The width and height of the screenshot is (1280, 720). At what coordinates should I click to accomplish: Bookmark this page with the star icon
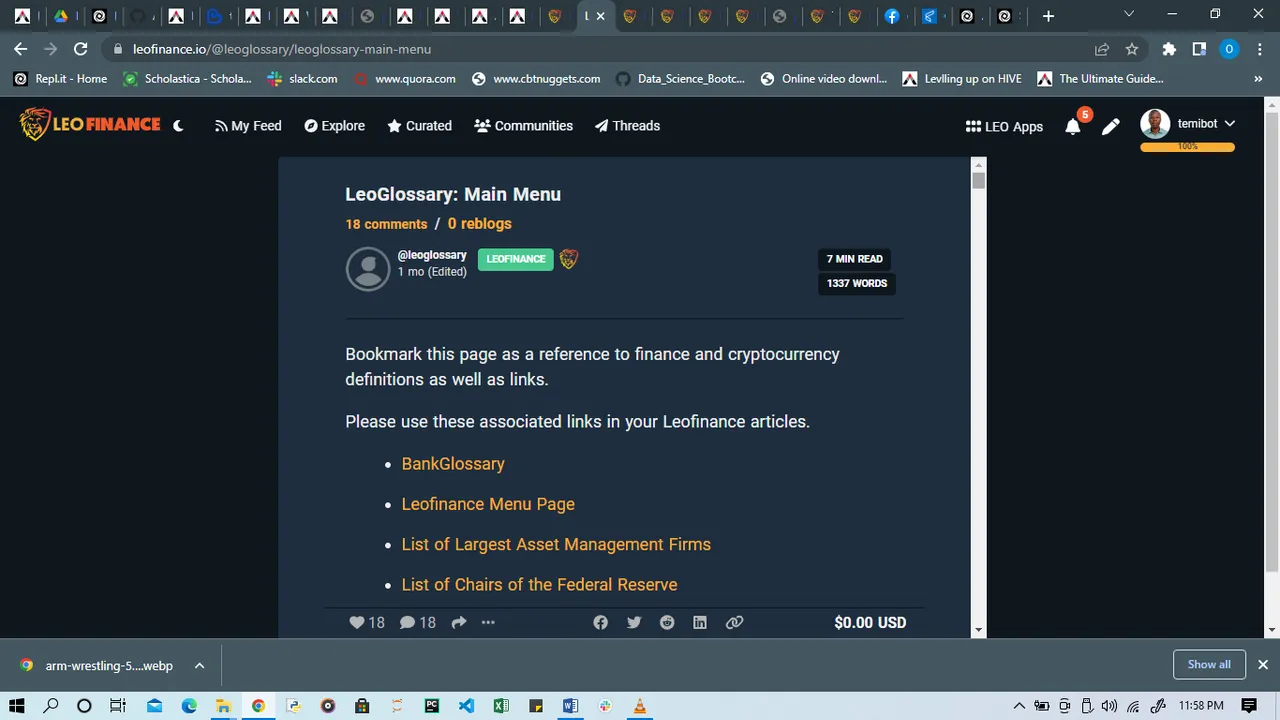1132,49
